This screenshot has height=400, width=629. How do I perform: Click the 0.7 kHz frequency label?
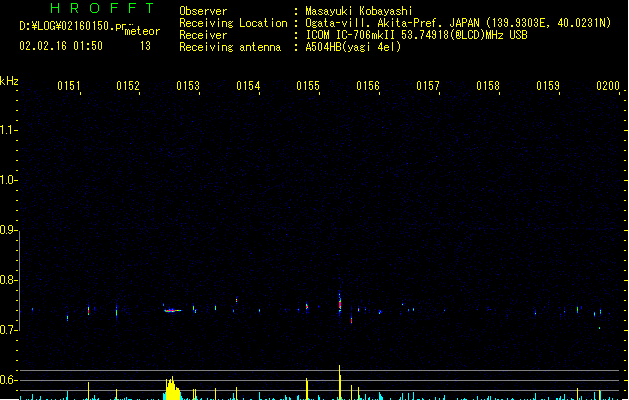coord(8,330)
